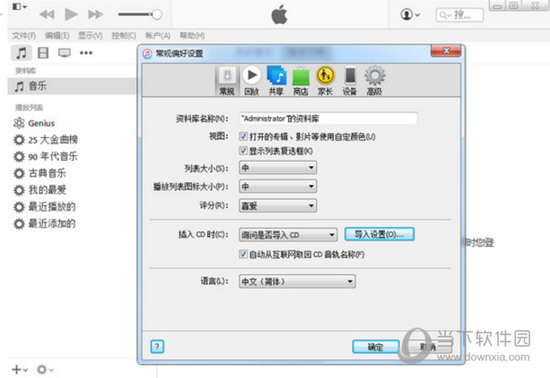This screenshot has width=550, height=378.
Task: Select the 商店 preferences tab
Action: (301, 80)
